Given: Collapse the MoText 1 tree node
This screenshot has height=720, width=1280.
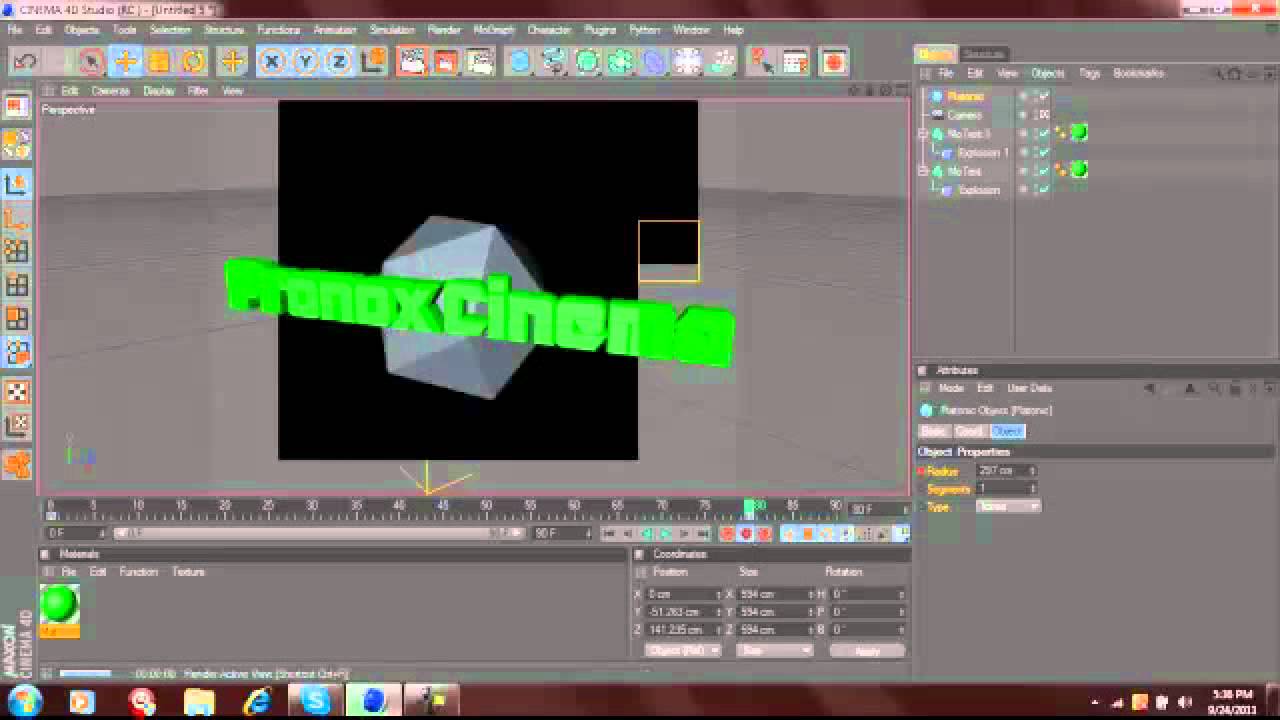Looking at the screenshot, I should coord(924,134).
